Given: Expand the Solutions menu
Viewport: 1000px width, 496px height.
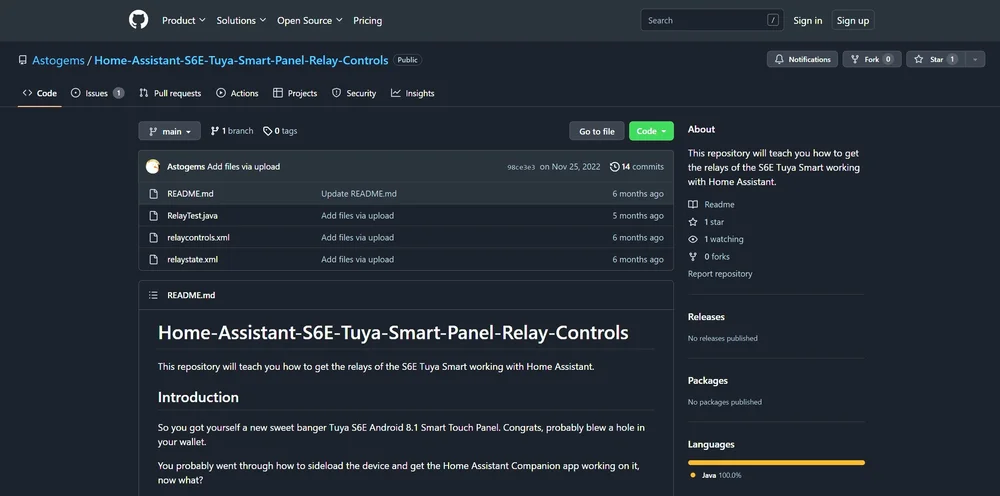Looking at the screenshot, I should click(241, 20).
